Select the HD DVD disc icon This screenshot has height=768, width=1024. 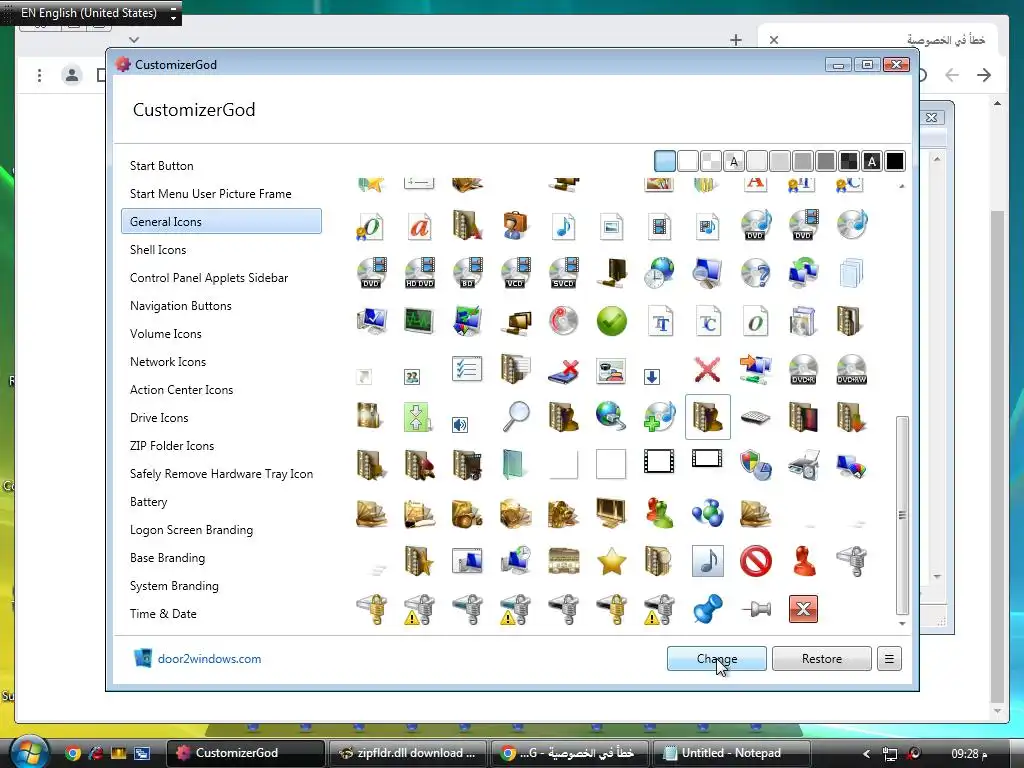pos(420,273)
